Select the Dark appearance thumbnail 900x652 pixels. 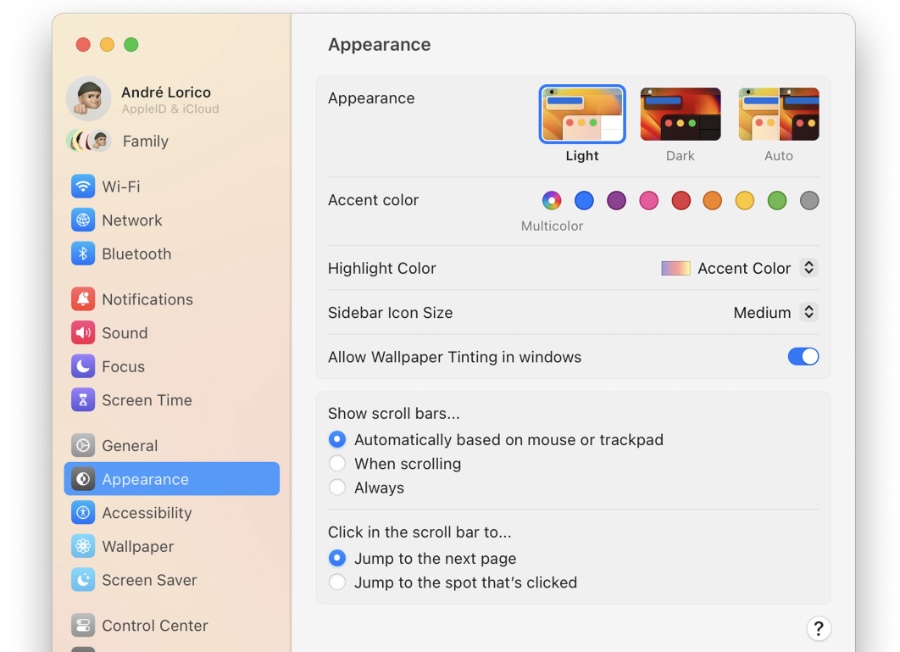pyautogui.click(x=680, y=114)
